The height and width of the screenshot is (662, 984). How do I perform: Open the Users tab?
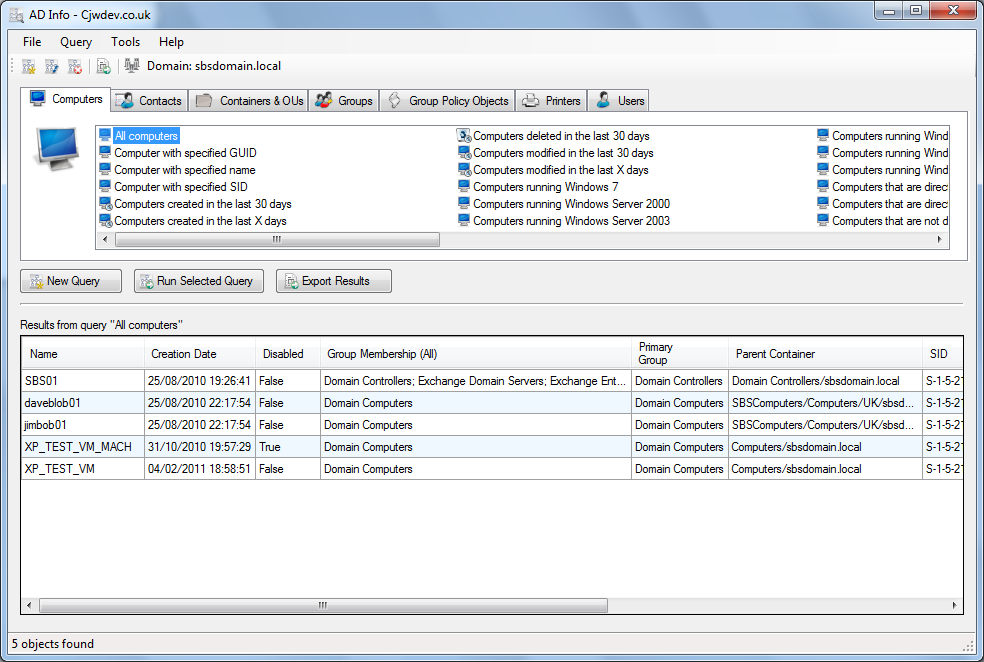pyautogui.click(x=620, y=101)
